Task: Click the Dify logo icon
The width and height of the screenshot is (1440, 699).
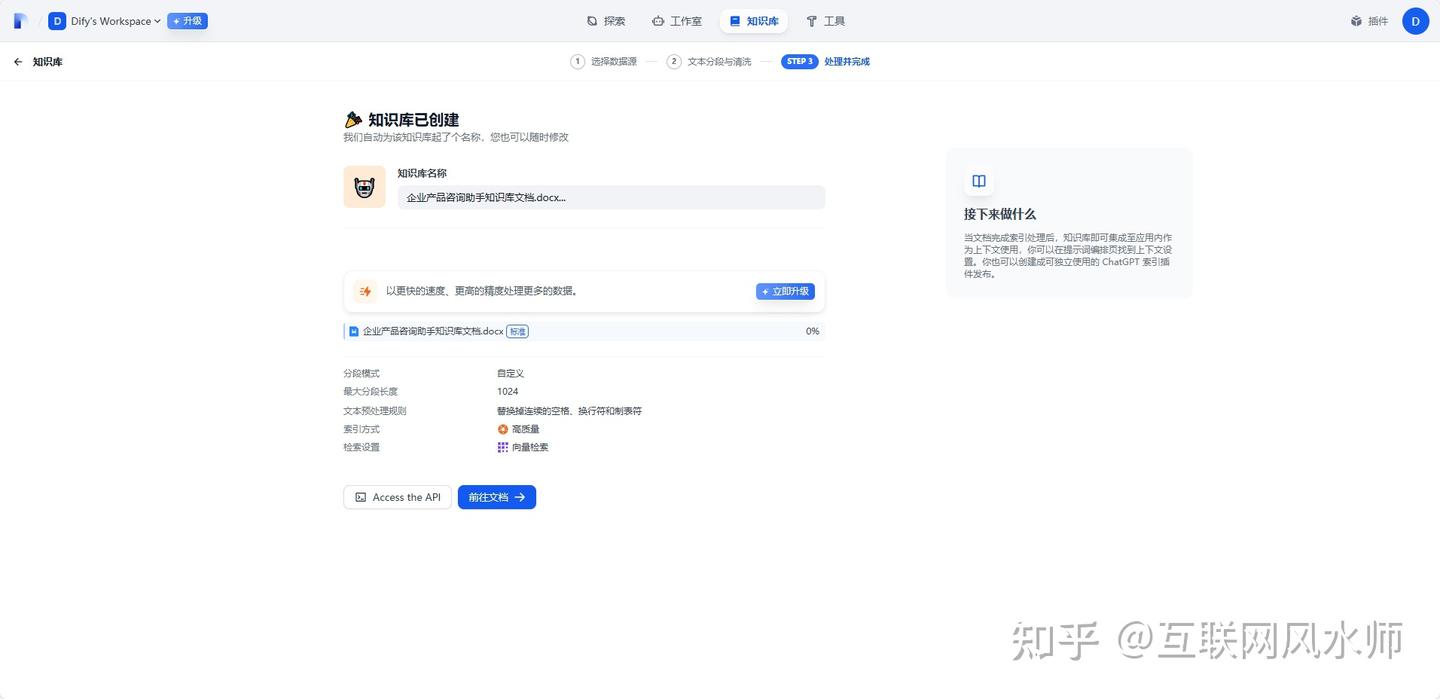Action: [20, 21]
